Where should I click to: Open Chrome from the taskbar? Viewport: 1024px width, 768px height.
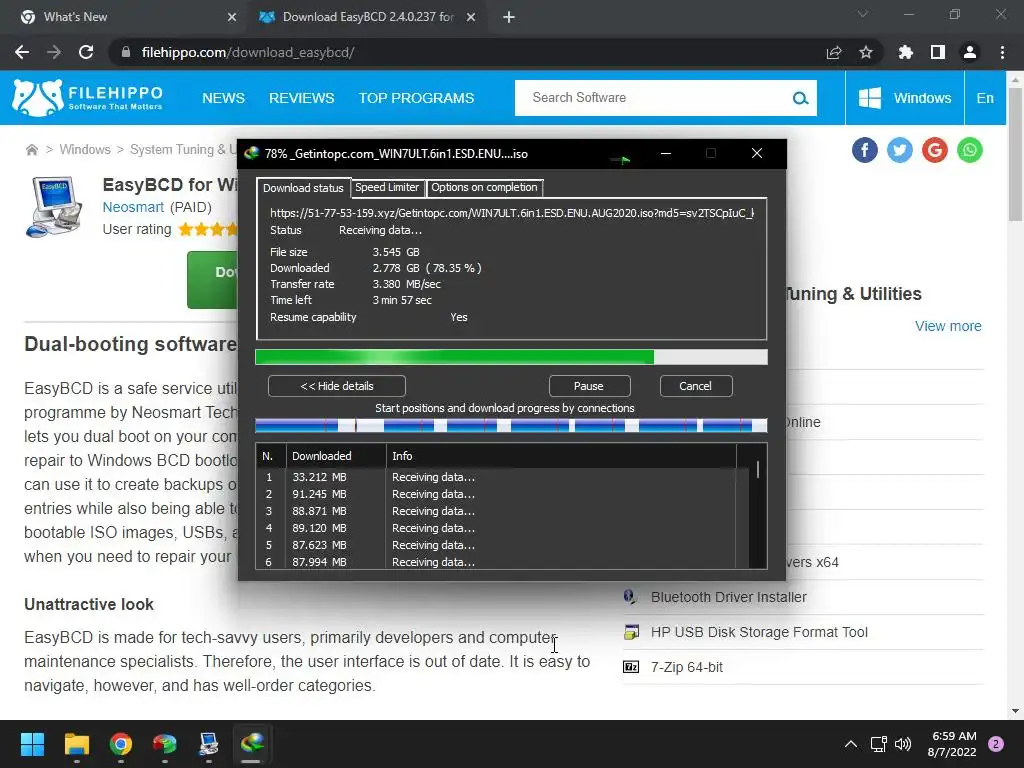point(121,744)
